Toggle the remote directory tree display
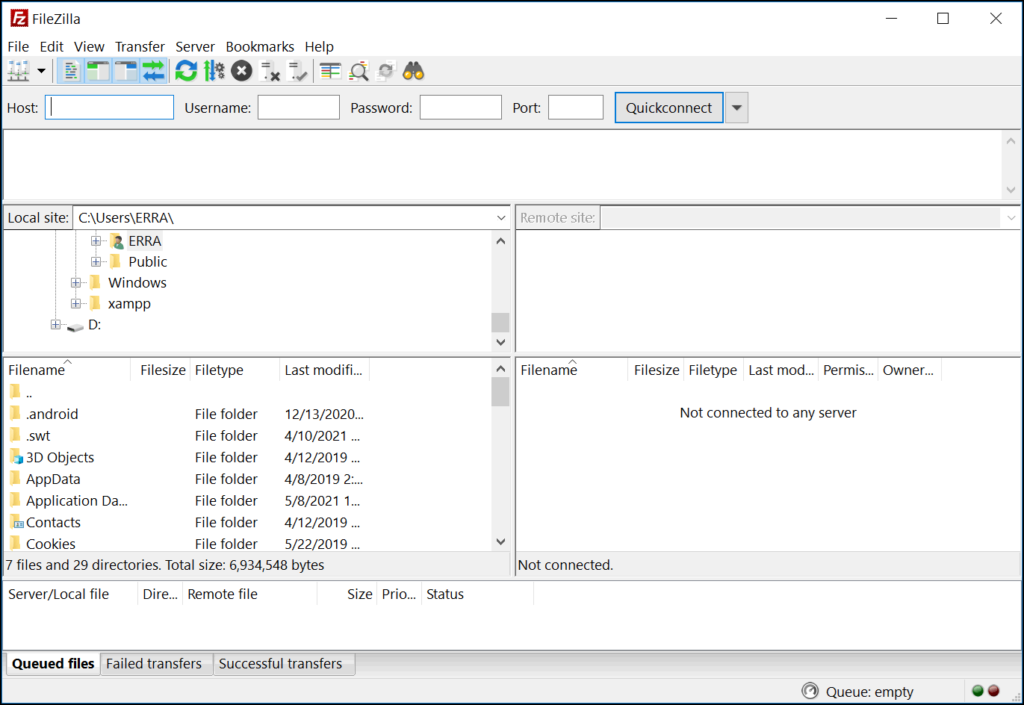Viewport: 1024px width, 705px height. [x=126, y=71]
